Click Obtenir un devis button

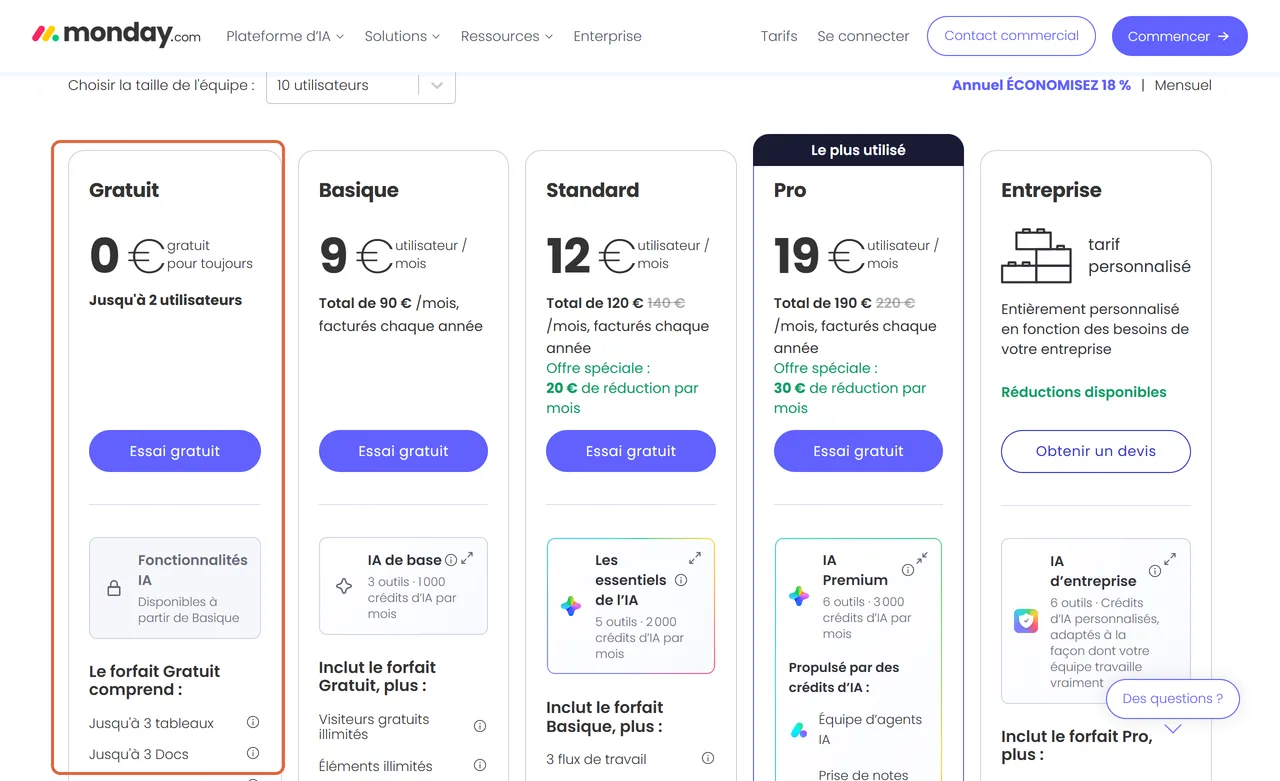click(1096, 451)
